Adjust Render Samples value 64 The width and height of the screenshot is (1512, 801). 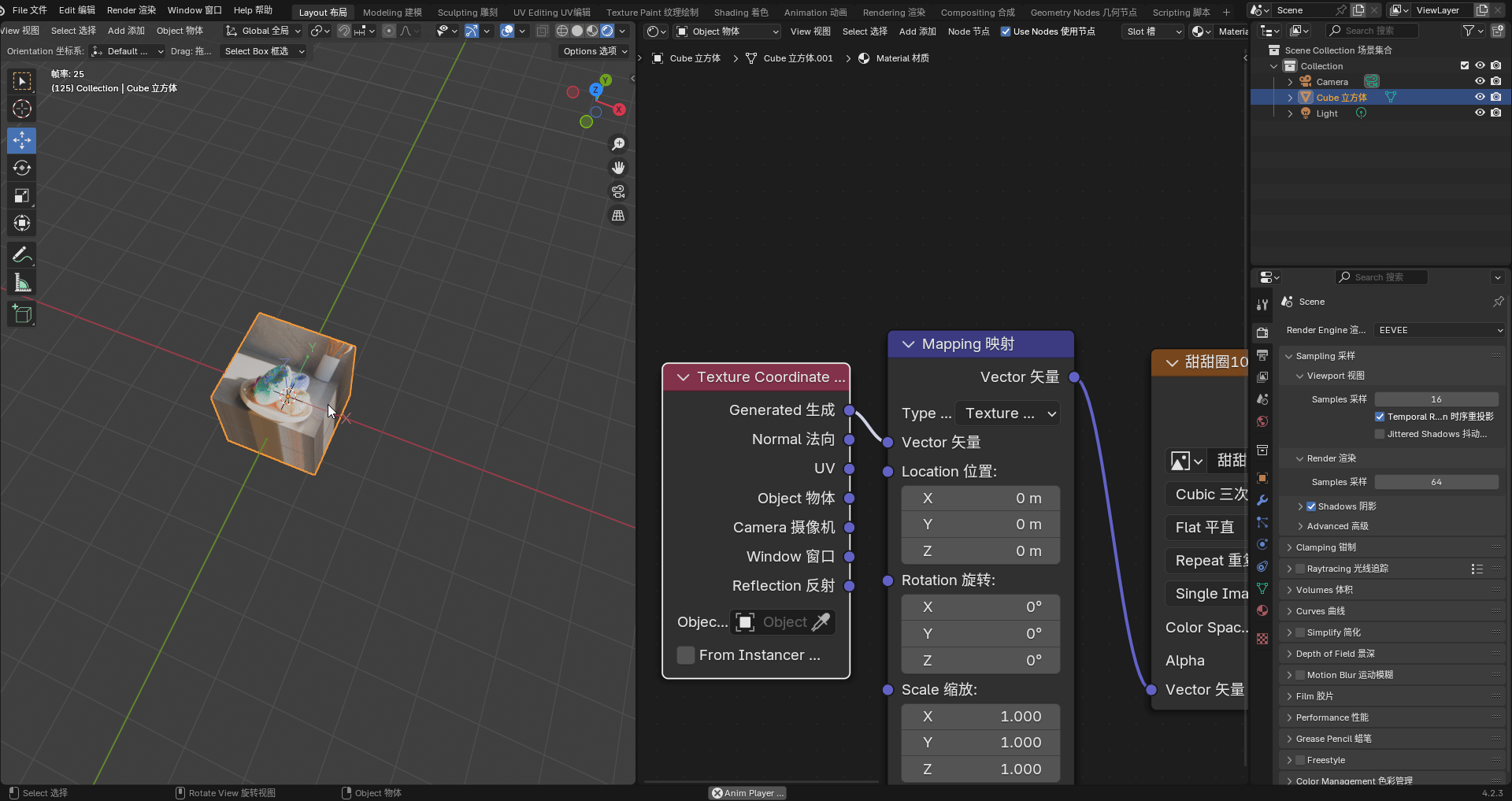click(1436, 482)
